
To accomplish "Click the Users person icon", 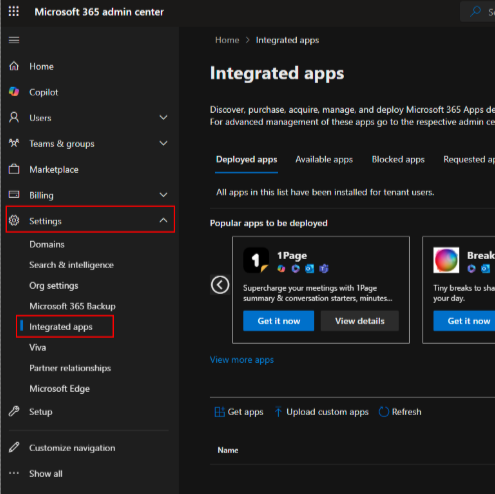I will tap(14, 117).
